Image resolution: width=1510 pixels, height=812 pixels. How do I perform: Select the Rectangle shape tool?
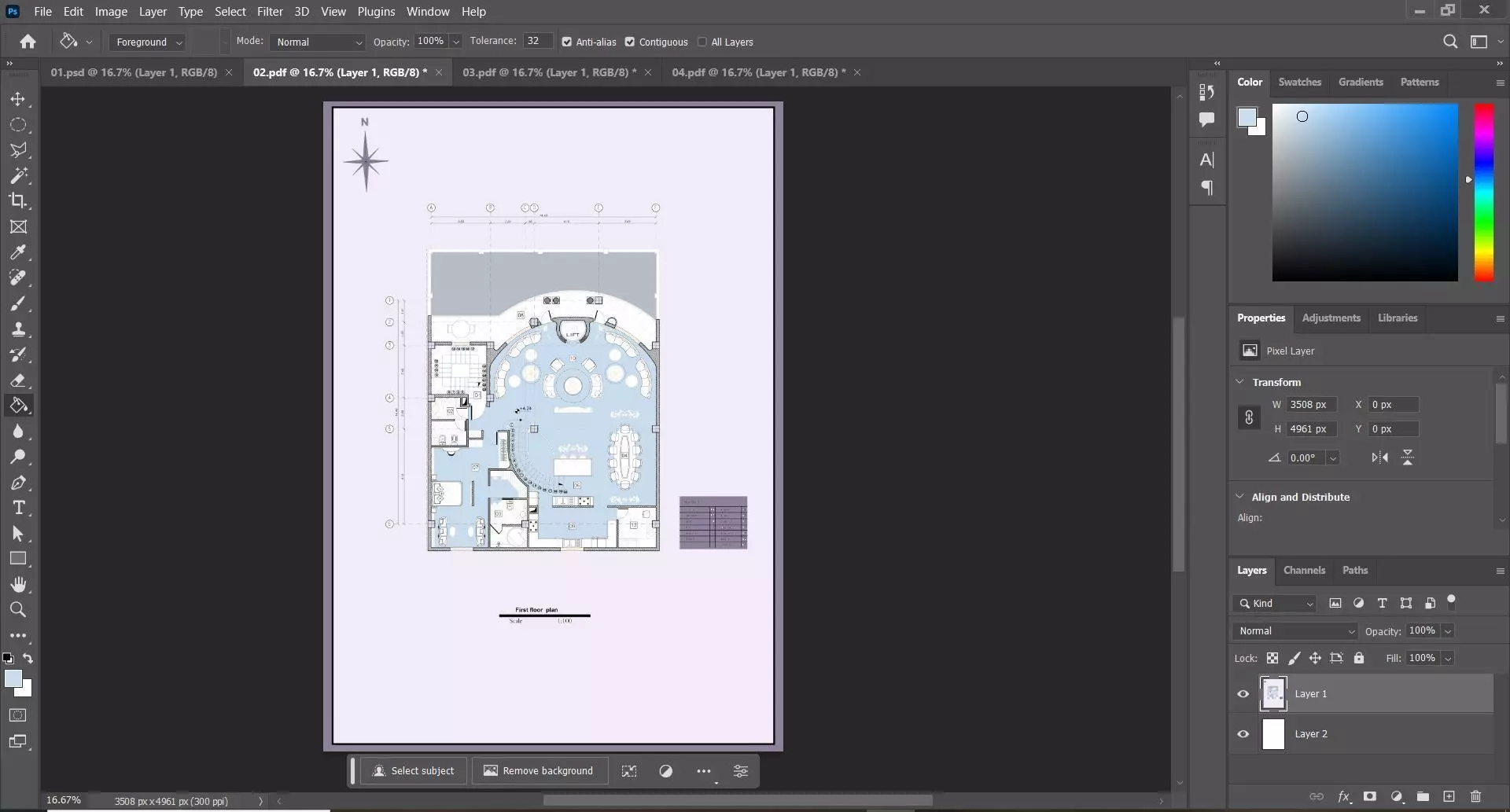18,559
